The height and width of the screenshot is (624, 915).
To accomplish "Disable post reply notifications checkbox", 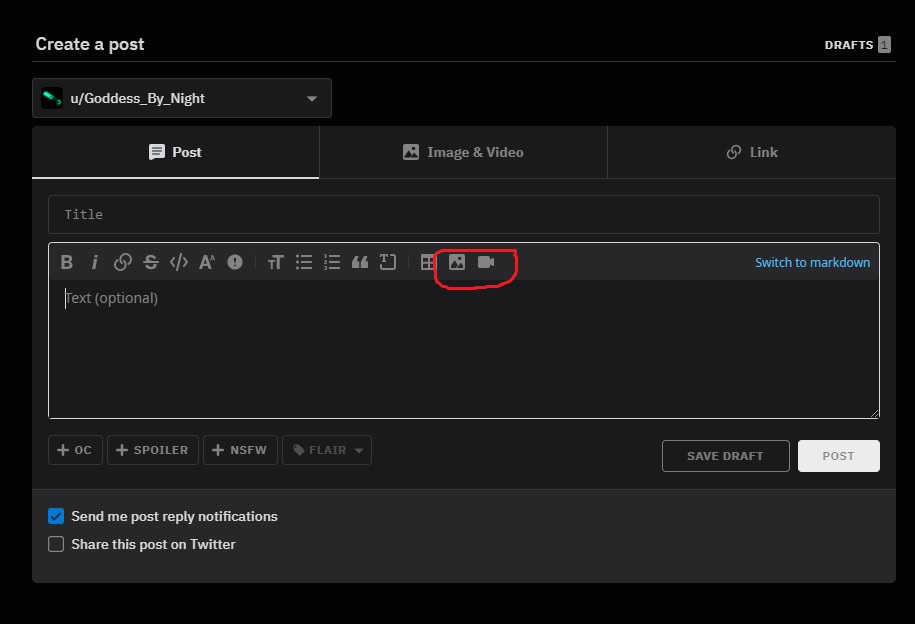I will (56, 516).
